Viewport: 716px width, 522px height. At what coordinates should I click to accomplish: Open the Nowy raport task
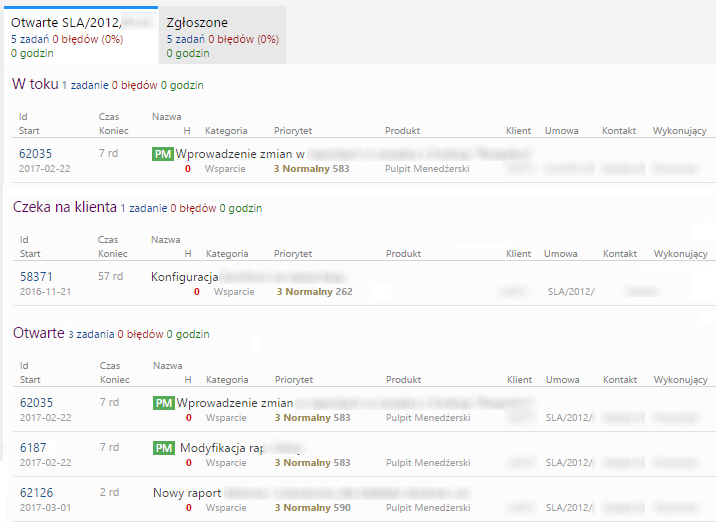[x=187, y=493]
